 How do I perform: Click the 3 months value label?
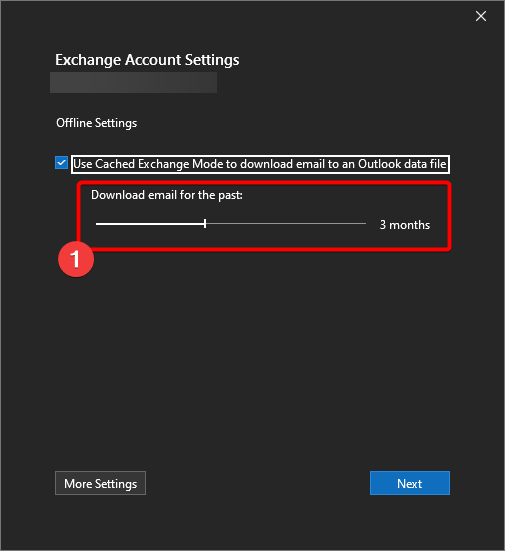click(404, 225)
